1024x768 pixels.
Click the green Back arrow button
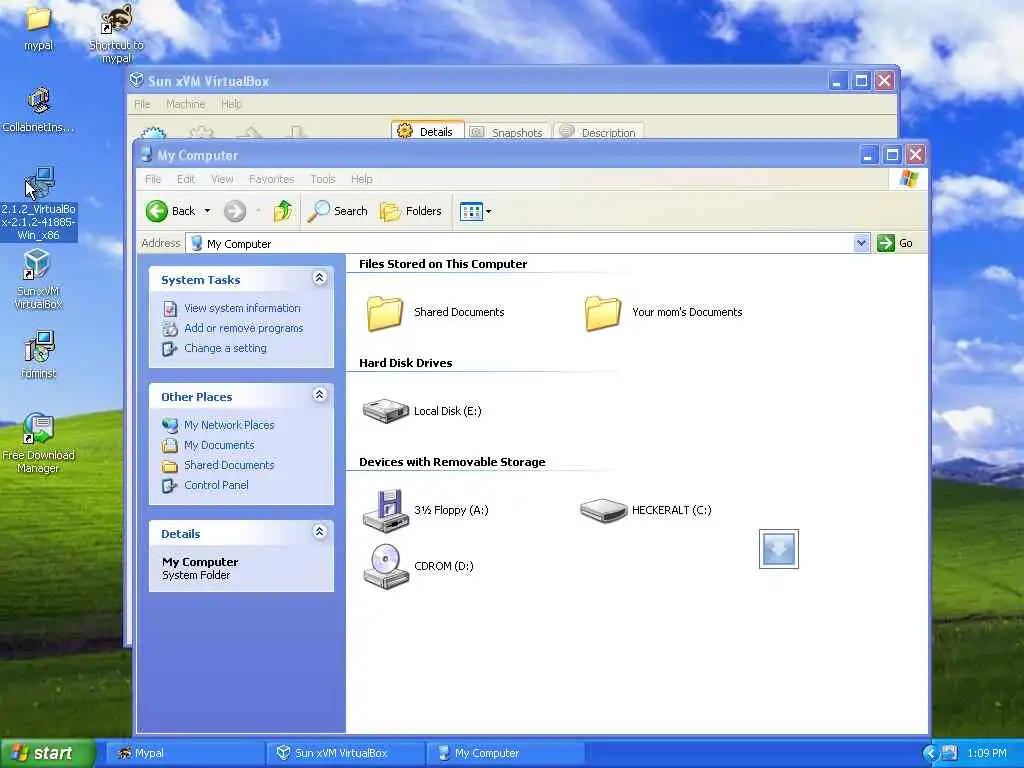pos(157,211)
